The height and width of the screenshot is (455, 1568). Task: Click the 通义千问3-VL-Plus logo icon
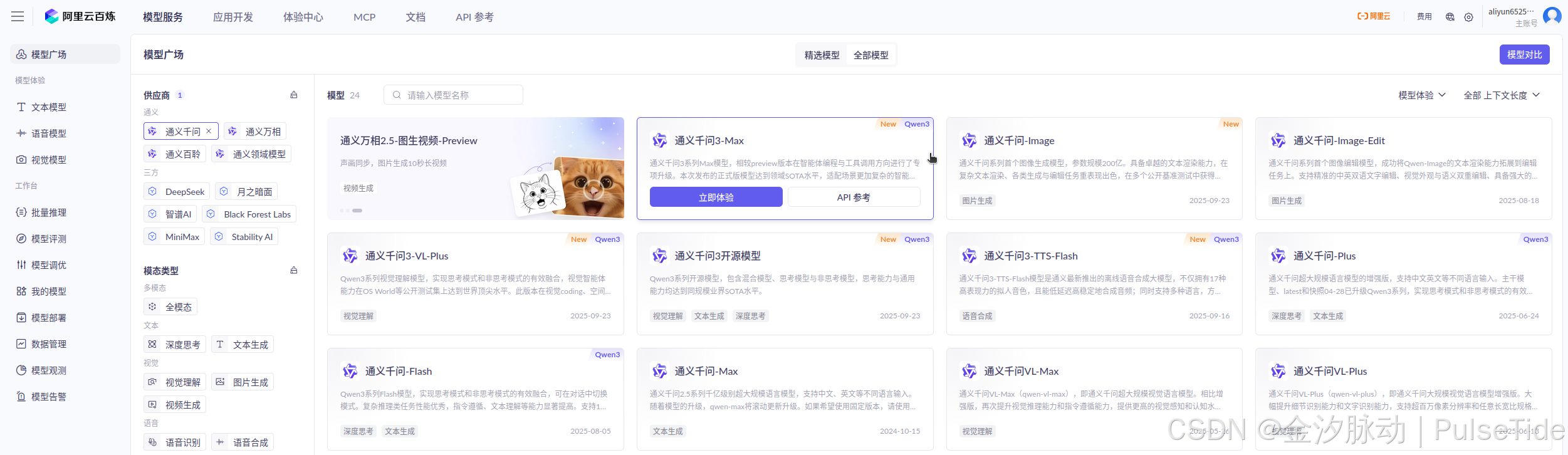[x=350, y=256]
